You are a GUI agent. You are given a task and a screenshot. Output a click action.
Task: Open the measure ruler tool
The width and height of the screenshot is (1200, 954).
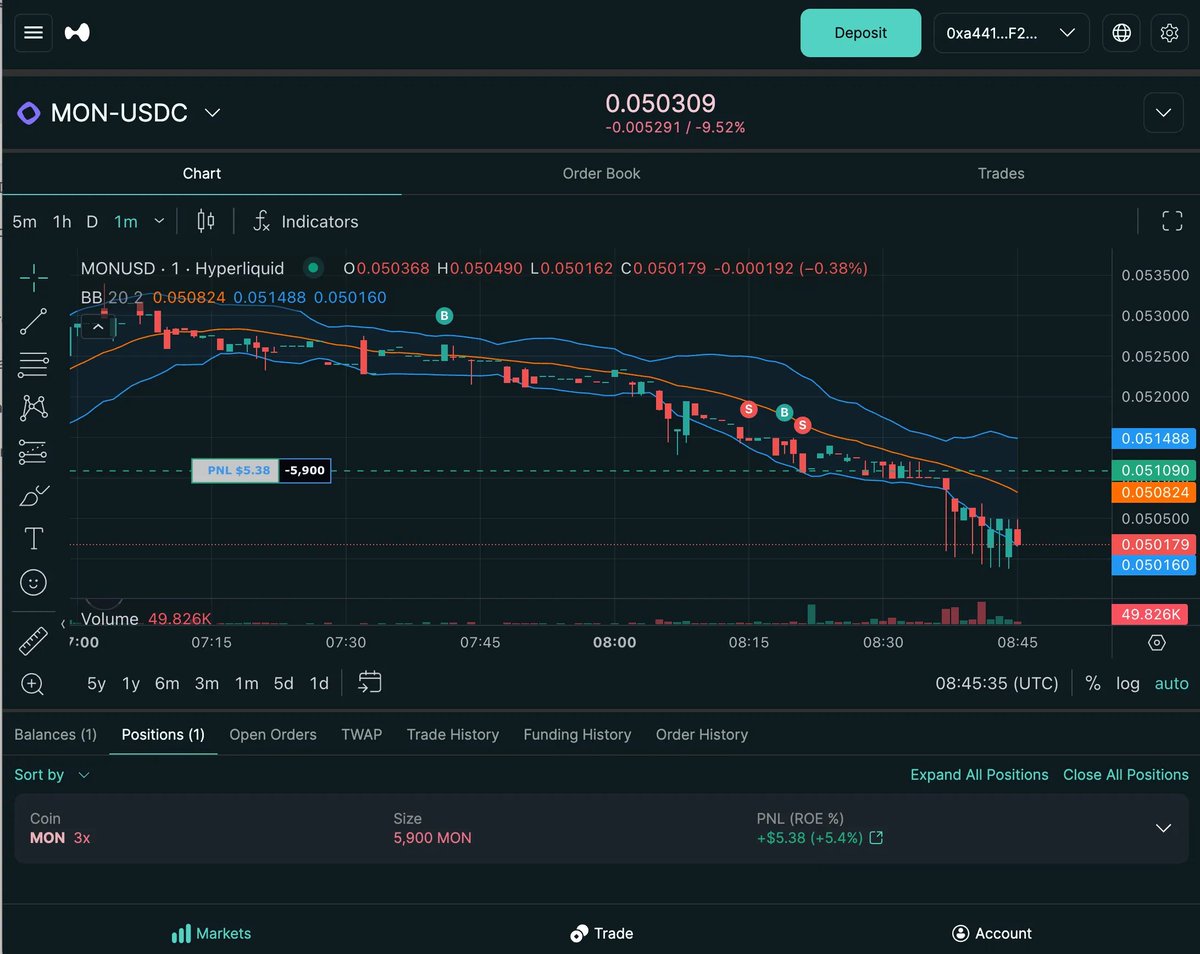coord(33,640)
